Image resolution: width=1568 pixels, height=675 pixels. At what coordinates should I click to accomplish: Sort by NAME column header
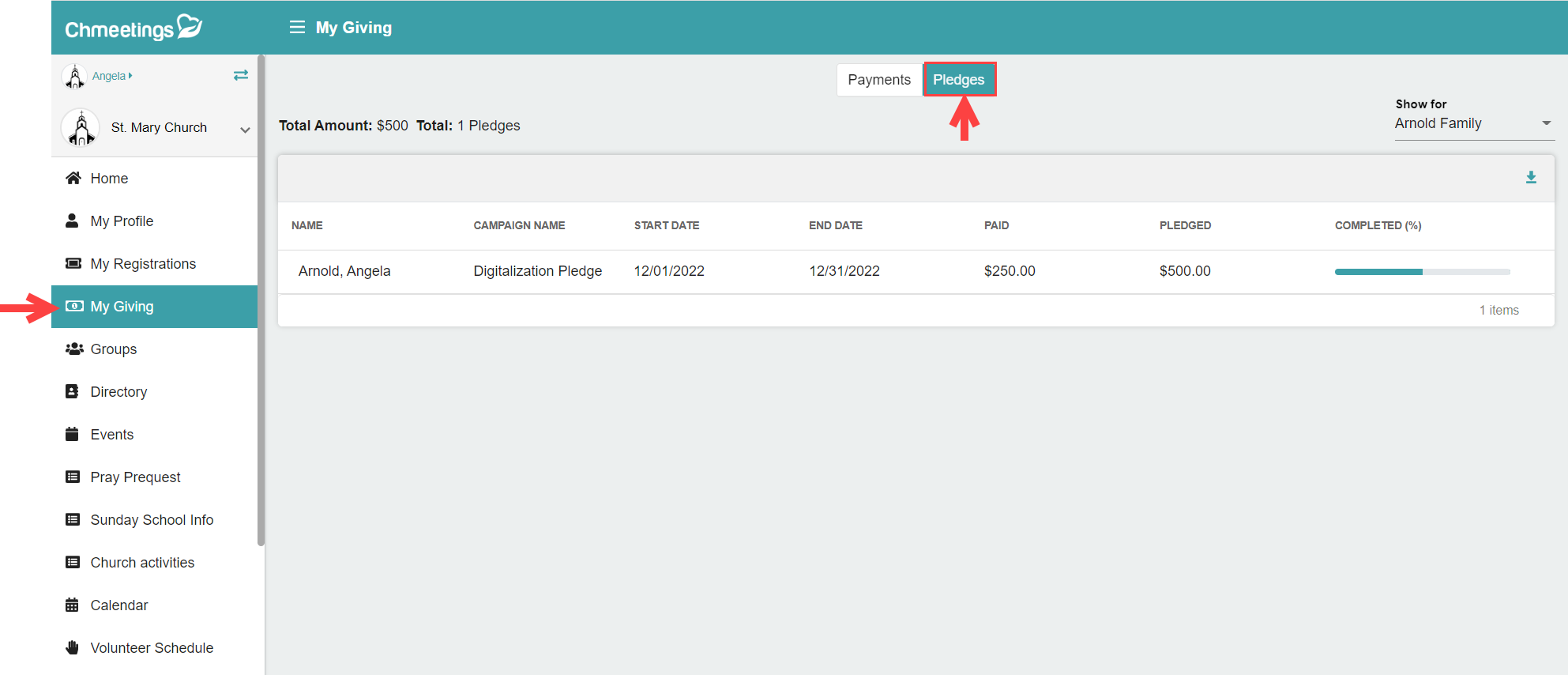click(x=306, y=225)
